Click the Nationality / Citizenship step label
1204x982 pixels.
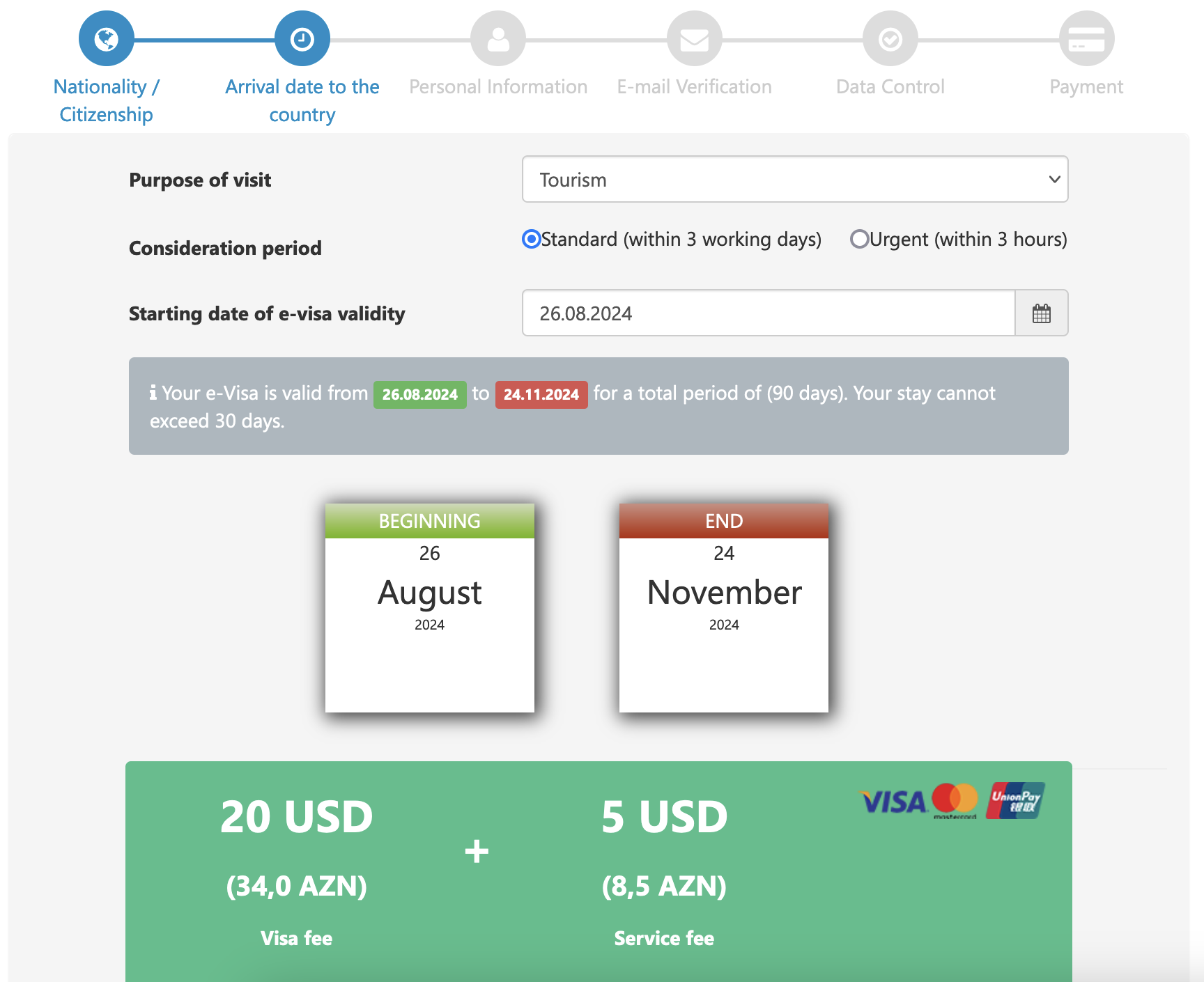tap(106, 100)
